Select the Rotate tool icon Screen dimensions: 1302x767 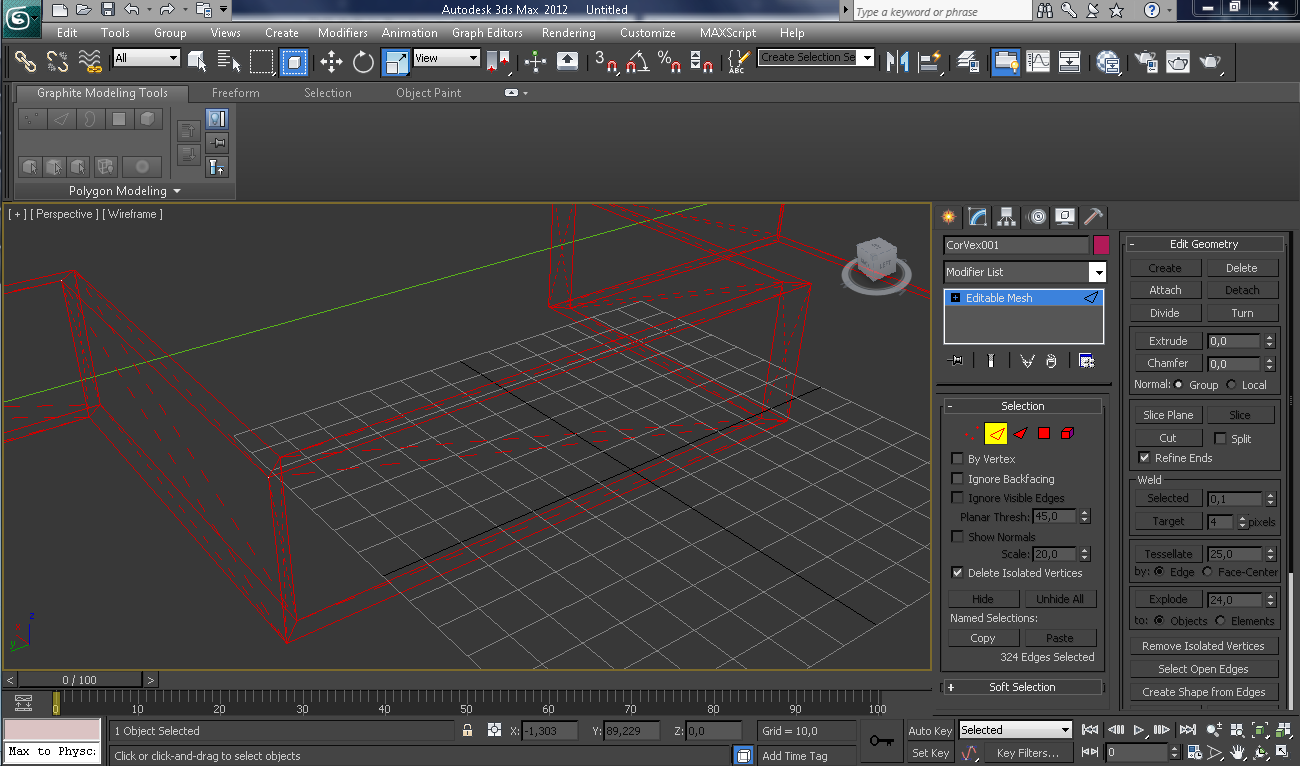pyautogui.click(x=363, y=62)
